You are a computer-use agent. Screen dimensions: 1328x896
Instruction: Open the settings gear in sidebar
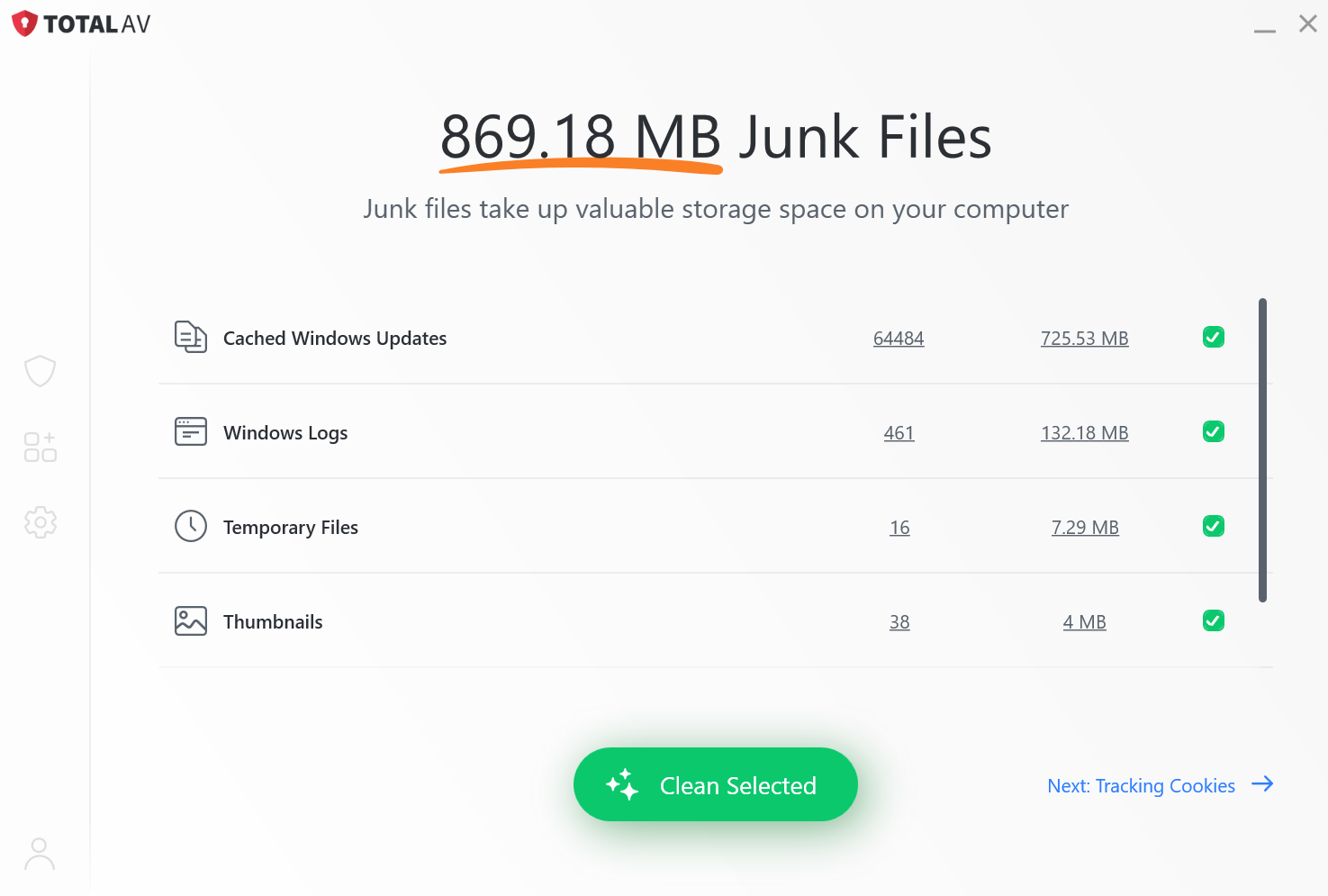40,522
